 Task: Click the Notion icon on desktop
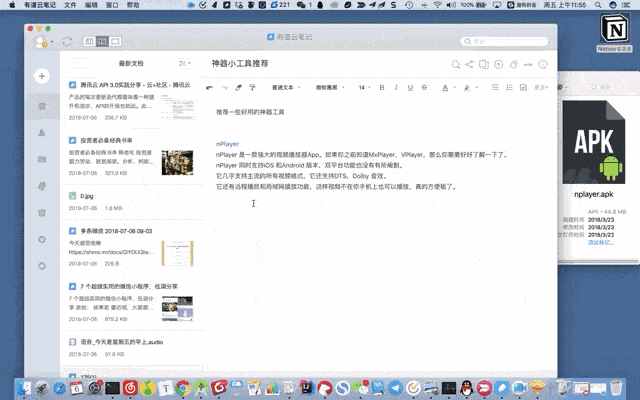click(614, 29)
